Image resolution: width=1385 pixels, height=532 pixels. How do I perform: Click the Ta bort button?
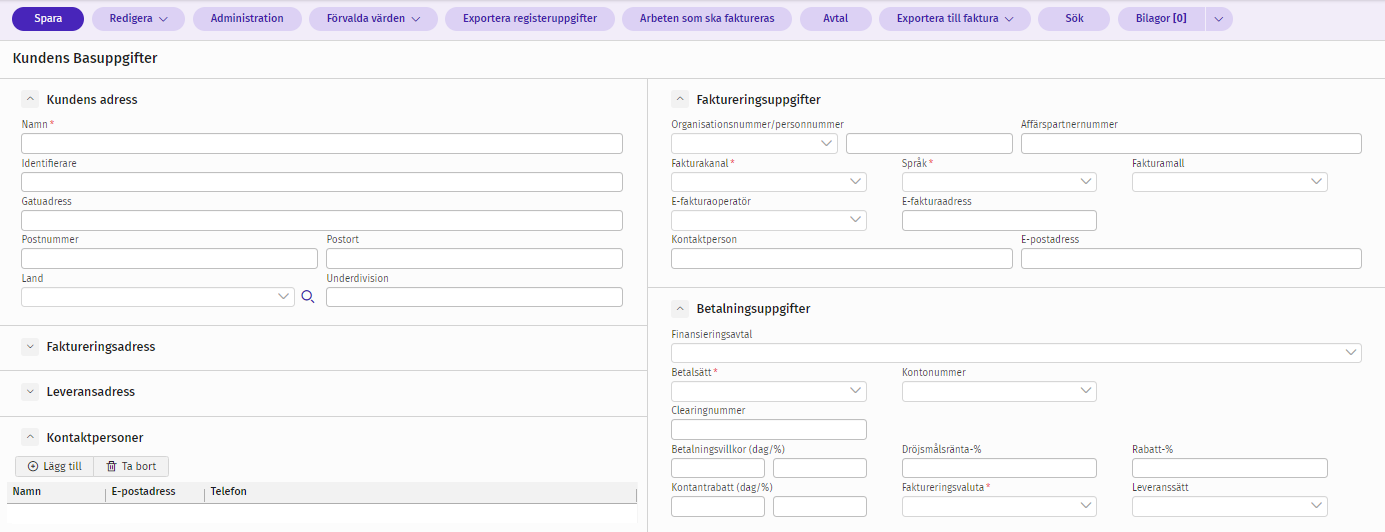pos(131,466)
